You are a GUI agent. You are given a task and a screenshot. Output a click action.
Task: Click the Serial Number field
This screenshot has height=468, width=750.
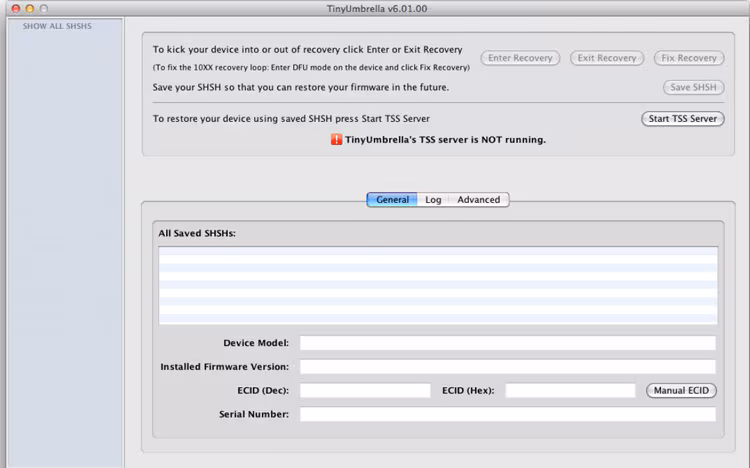(507, 414)
